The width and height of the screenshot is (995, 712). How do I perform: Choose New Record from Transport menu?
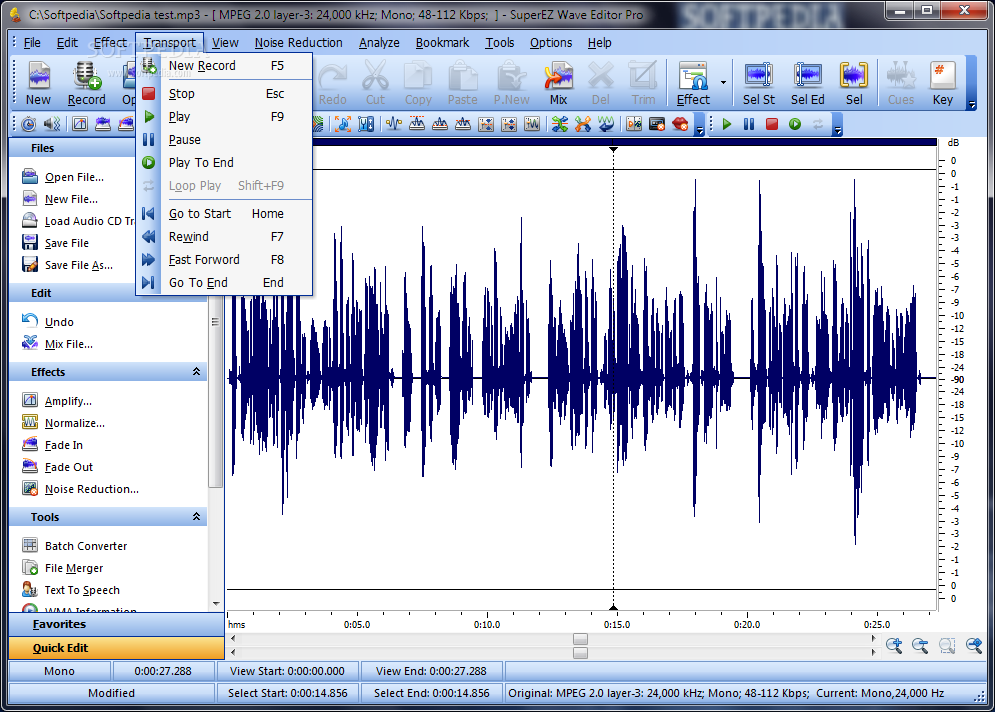point(225,65)
